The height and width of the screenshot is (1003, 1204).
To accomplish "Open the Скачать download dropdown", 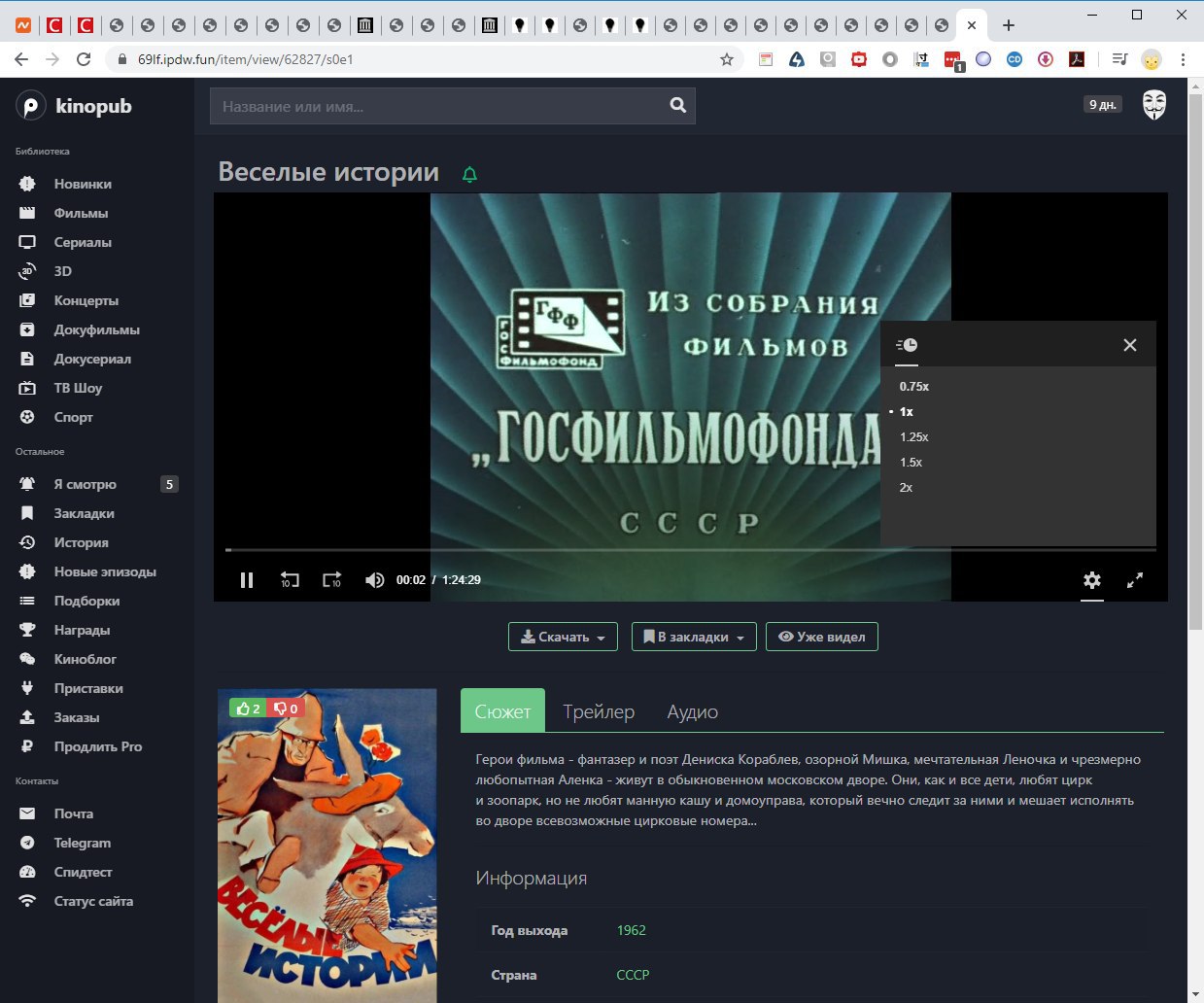I will click(x=563, y=637).
